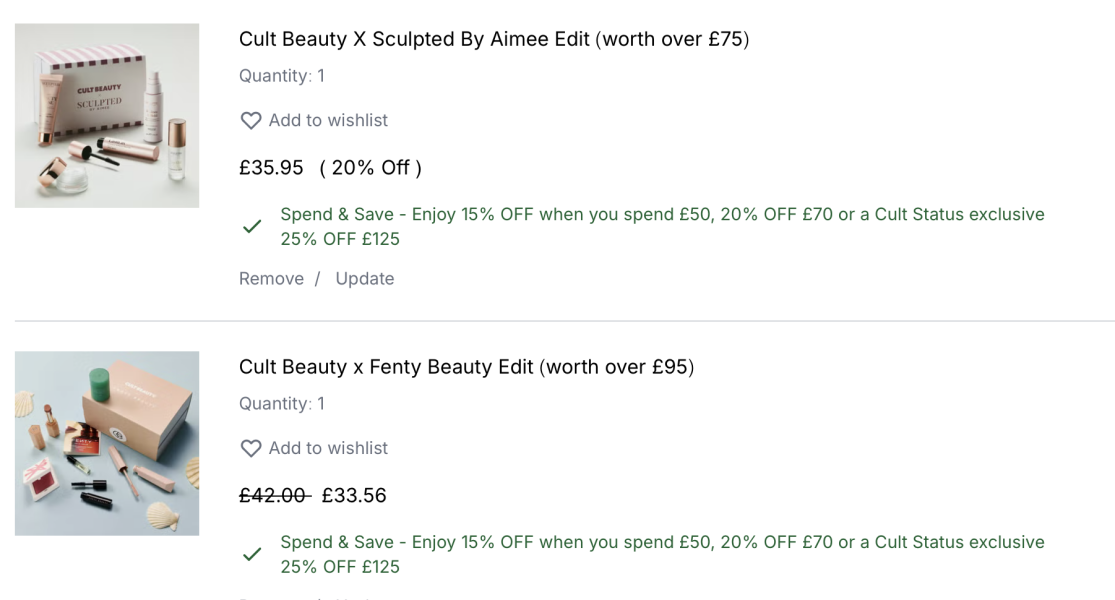Click the Add to wishlist text for Aimee Edit

326,119
